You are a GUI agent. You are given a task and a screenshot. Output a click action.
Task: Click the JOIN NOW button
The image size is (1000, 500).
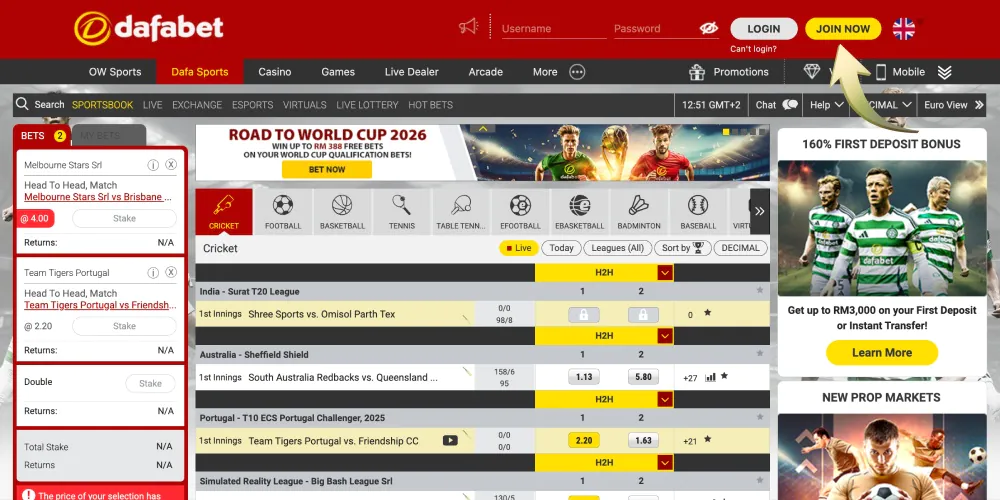tap(843, 29)
